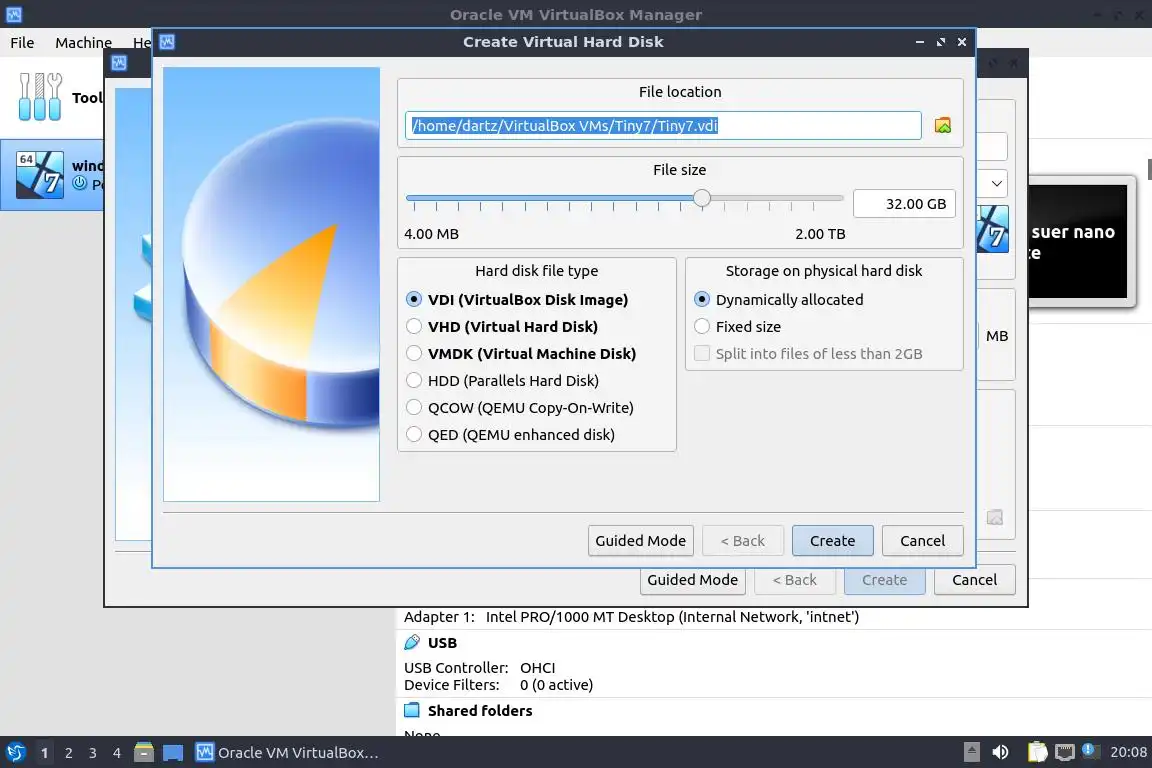Screen dimensions: 1152x768
Task: Click Create in Create Virtual Hard Disk dialog
Action: 832,541
